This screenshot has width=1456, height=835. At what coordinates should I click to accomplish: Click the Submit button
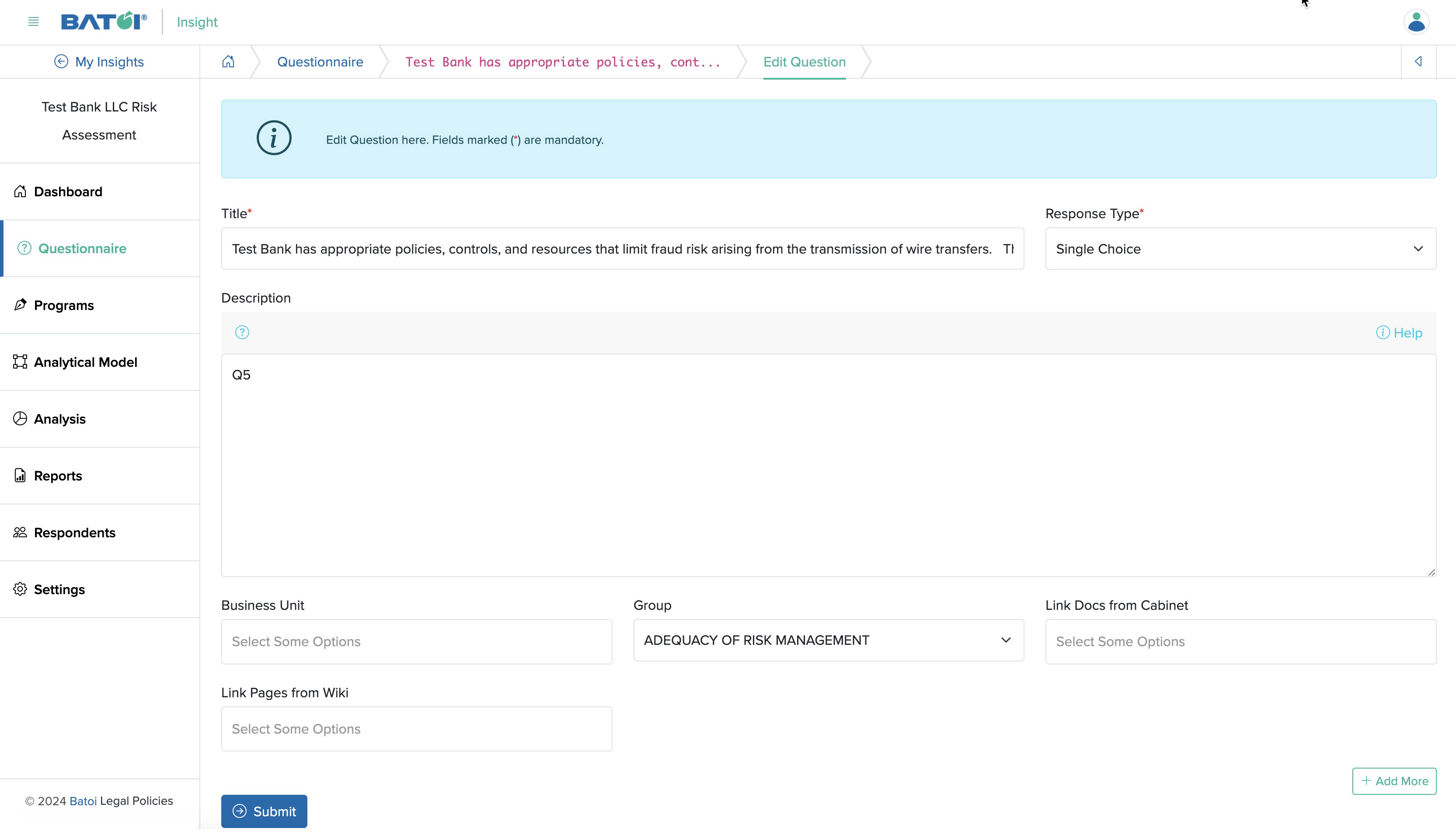[x=264, y=811]
